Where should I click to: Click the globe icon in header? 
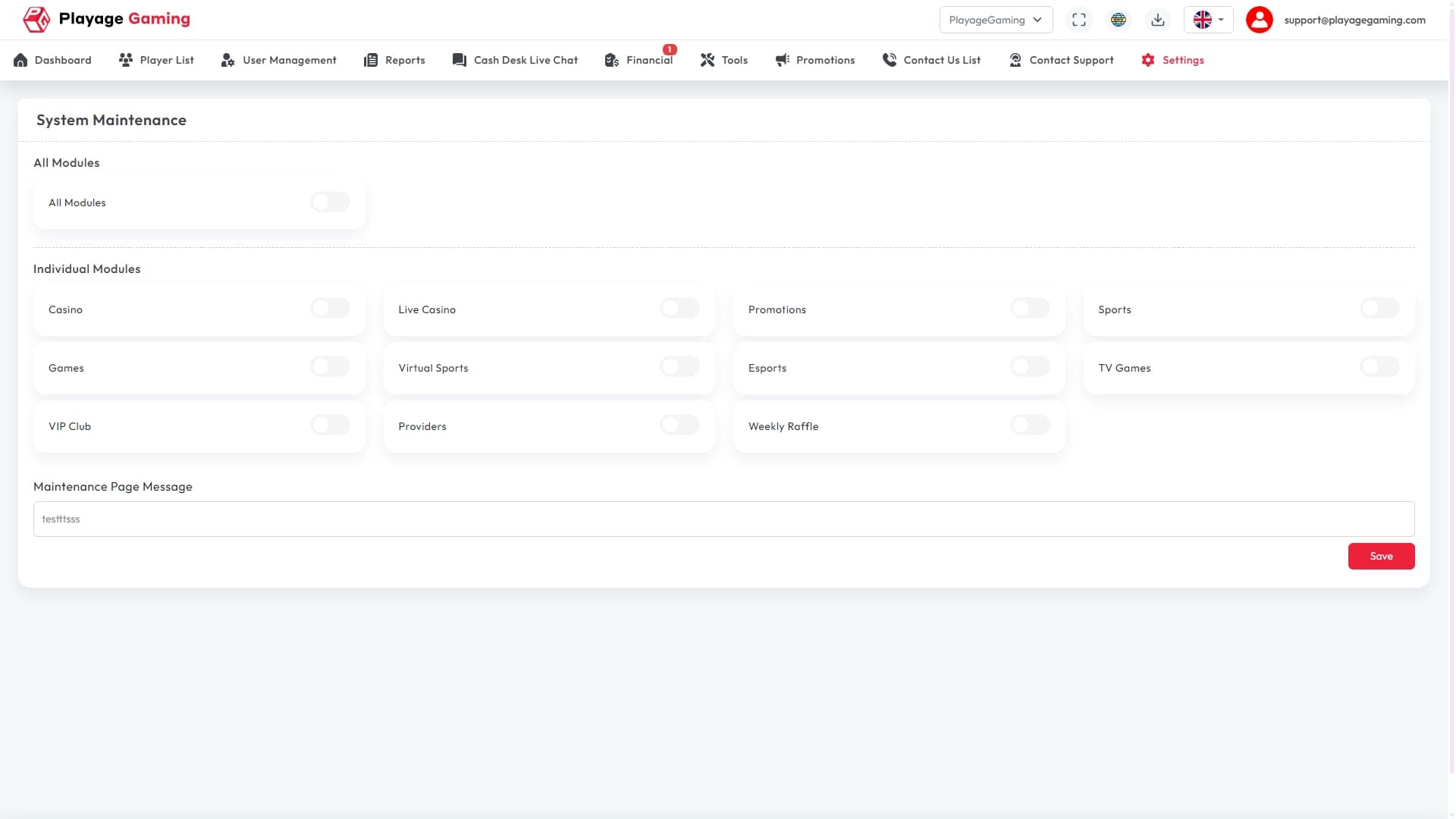tap(1119, 20)
